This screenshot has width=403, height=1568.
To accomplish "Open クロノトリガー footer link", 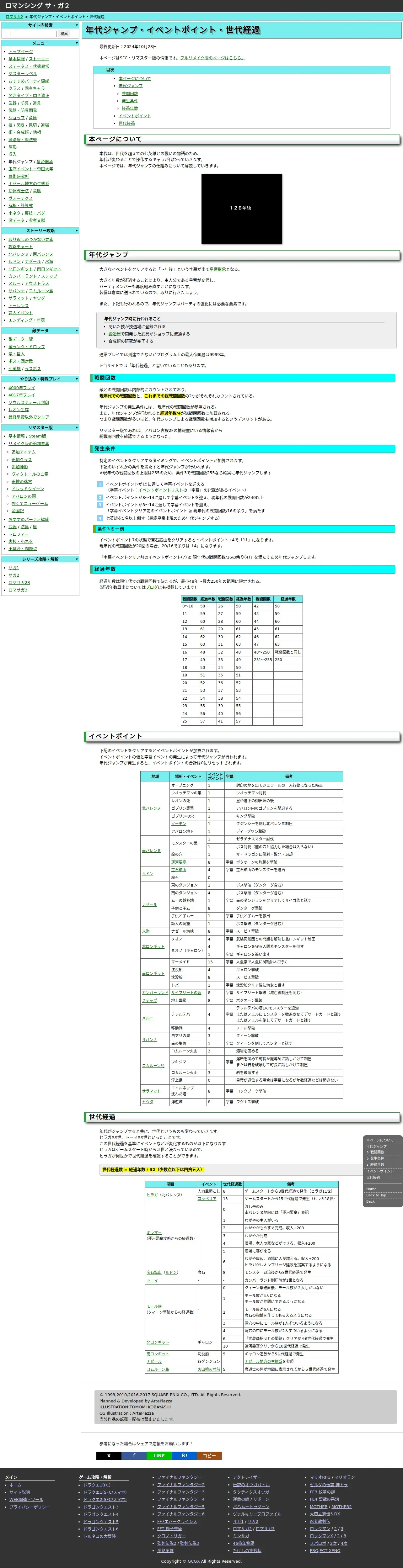I will click(x=172, y=1536).
